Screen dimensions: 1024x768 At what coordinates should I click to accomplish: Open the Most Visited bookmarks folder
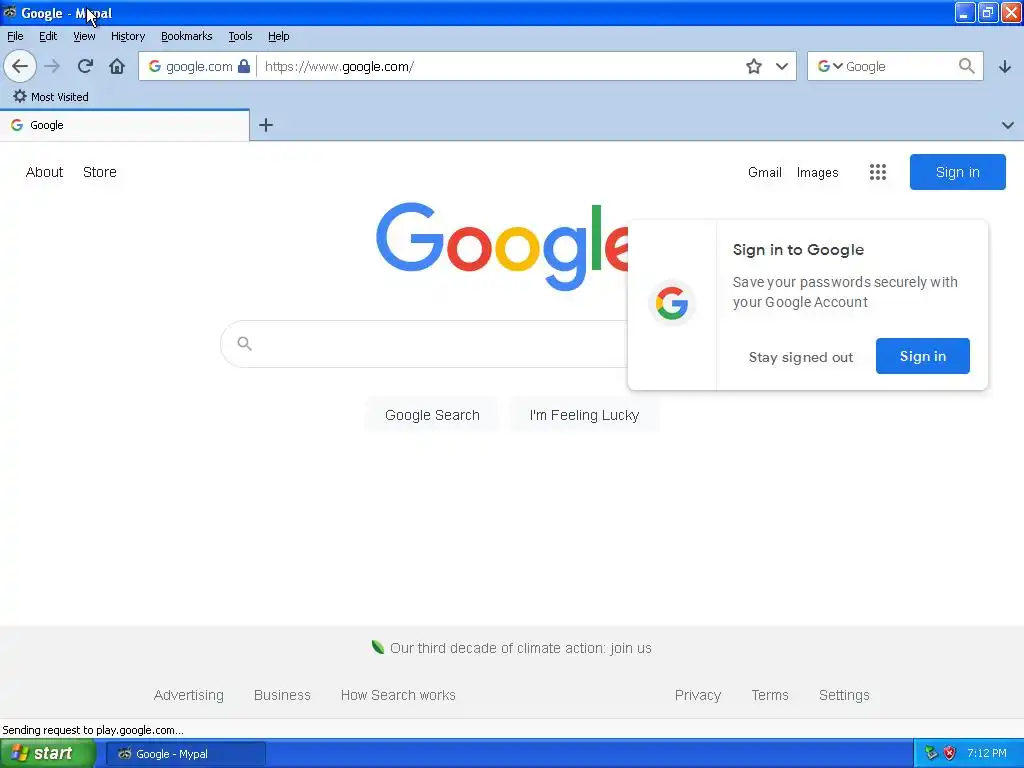coord(51,97)
